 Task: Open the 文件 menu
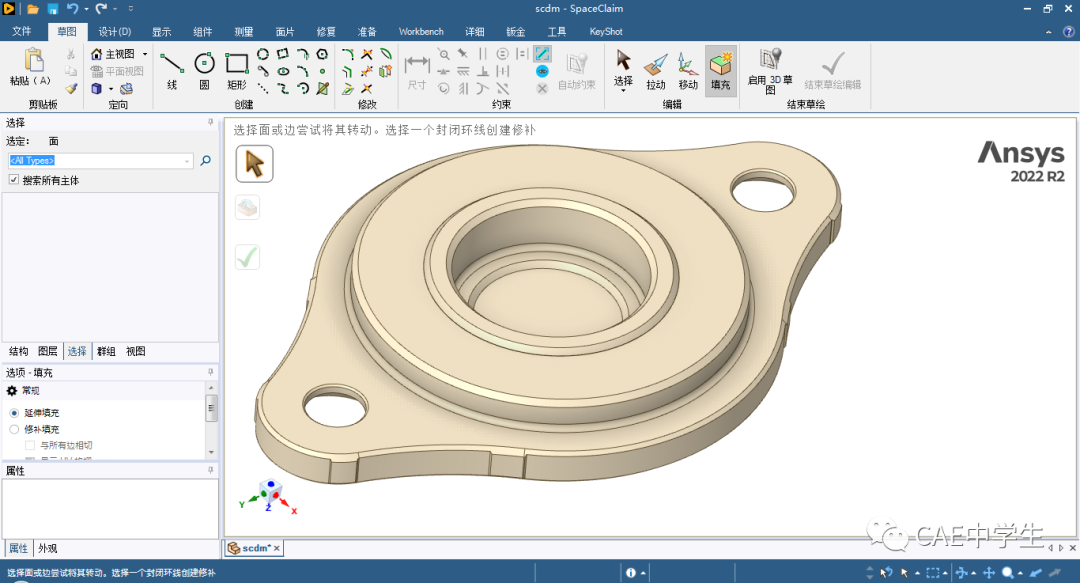[22, 32]
